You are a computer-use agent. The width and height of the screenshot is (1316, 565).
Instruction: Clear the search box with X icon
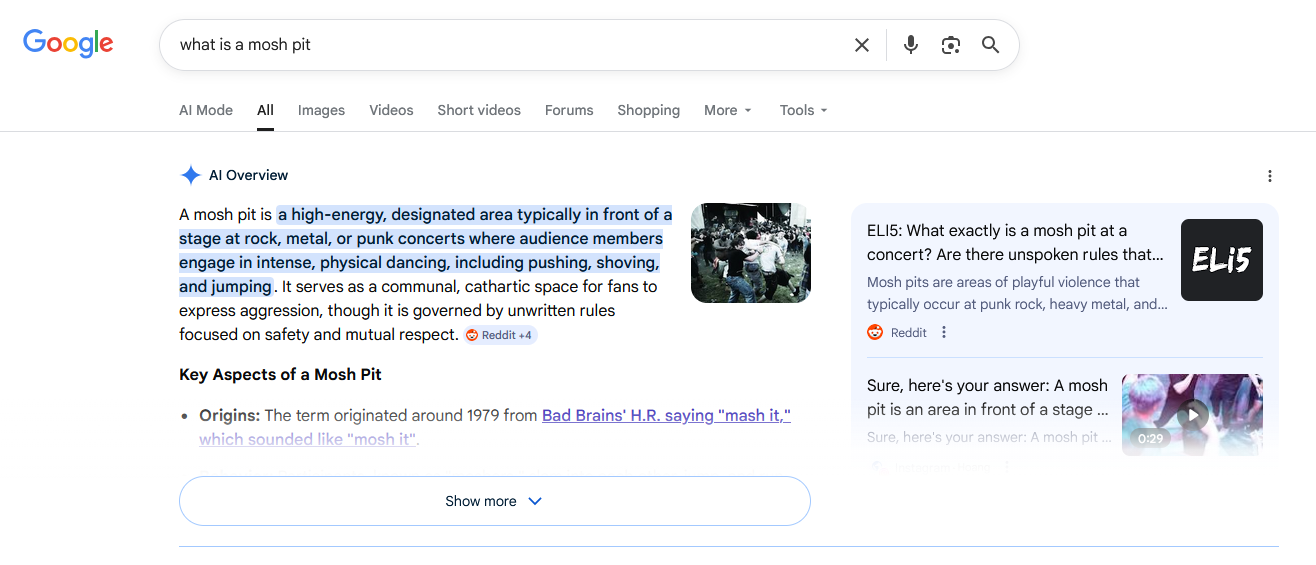(861, 45)
